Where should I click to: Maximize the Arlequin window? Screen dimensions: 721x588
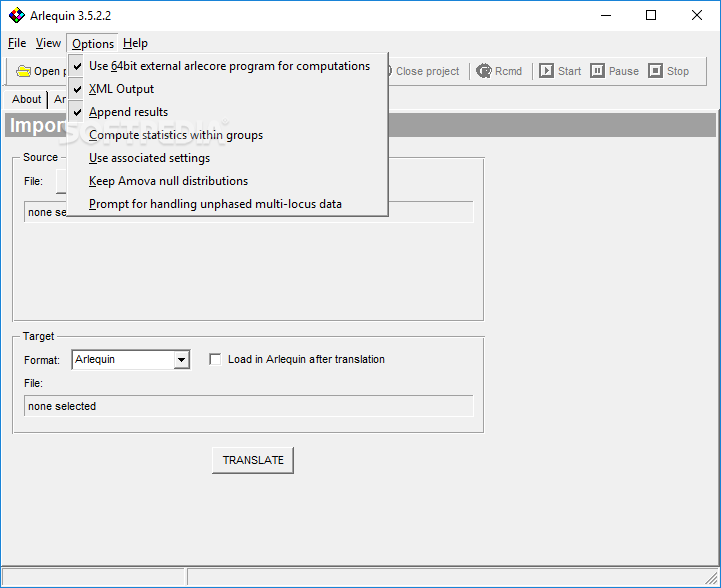click(x=651, y=16)
